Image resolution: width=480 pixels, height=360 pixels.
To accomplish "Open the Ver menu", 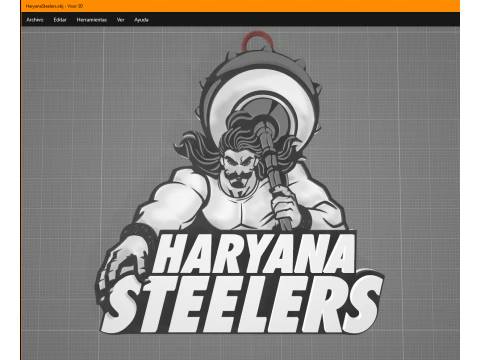I will (x=120, y=20).
